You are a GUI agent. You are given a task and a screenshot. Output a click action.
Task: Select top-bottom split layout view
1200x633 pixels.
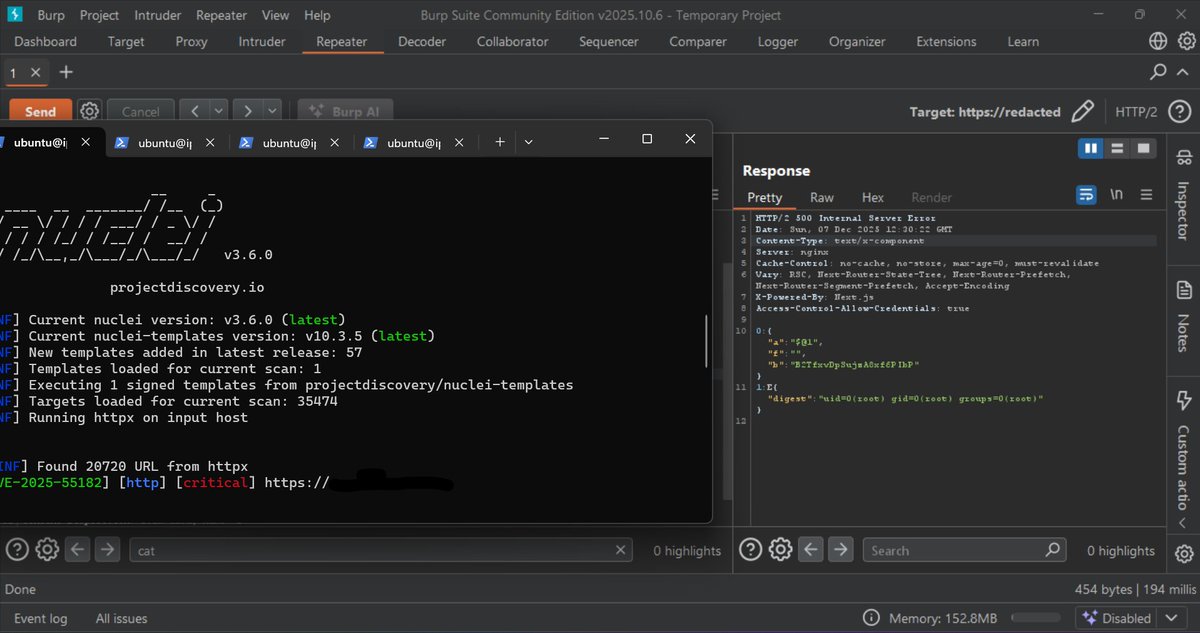click(x=1117, y=148)
